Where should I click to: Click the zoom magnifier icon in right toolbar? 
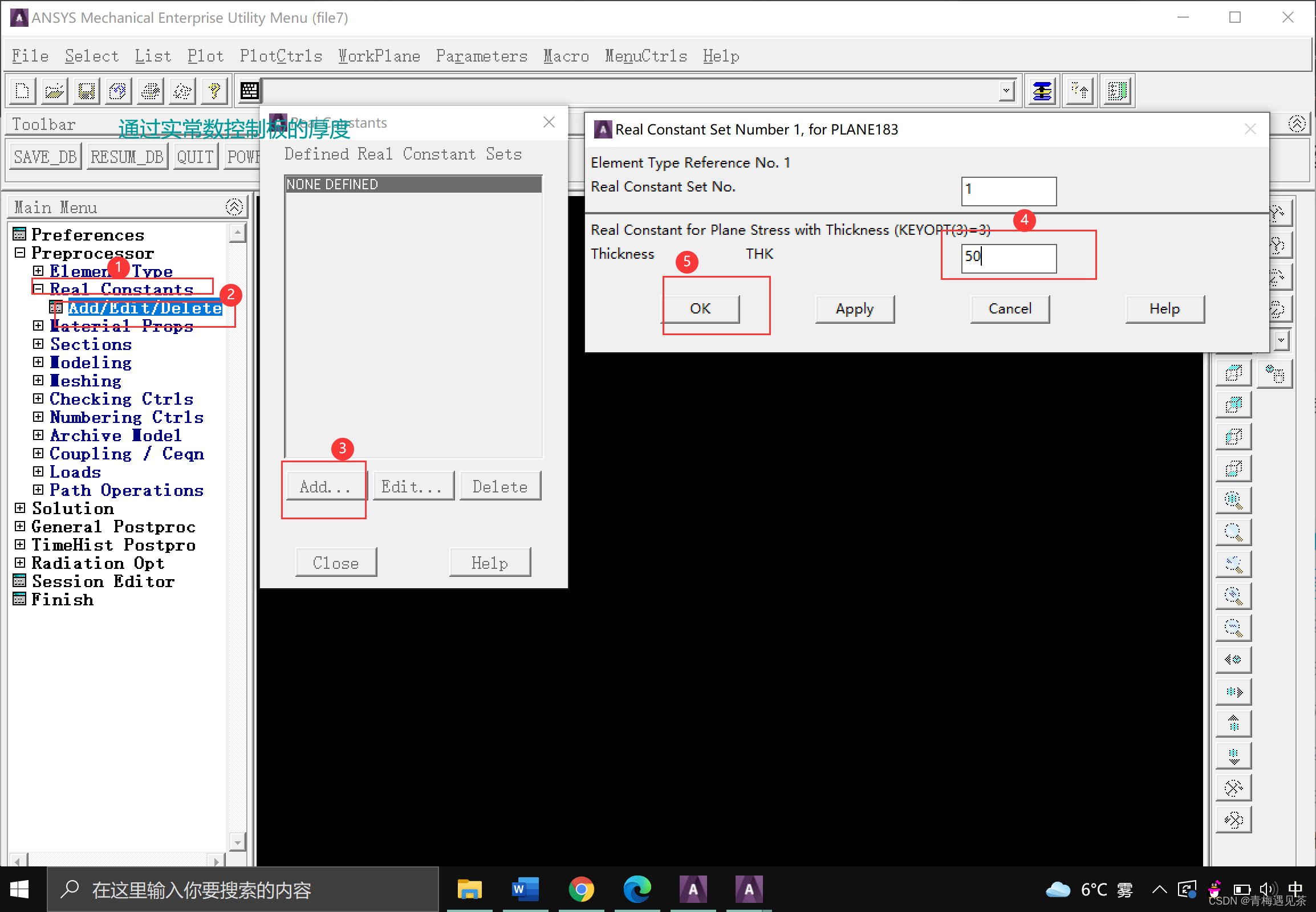tap(1233, 532)
